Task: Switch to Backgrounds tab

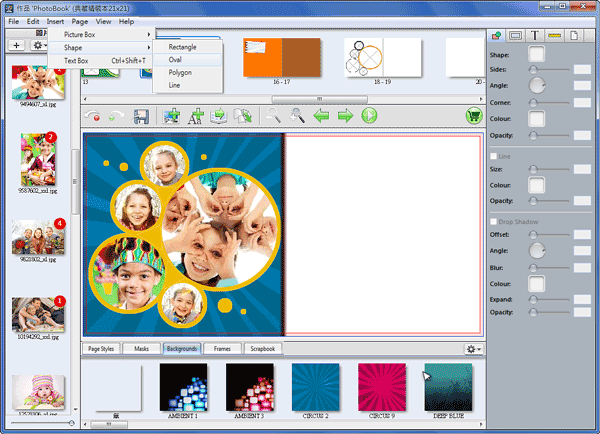Action: pyautogui.click(x=182, y=349)
